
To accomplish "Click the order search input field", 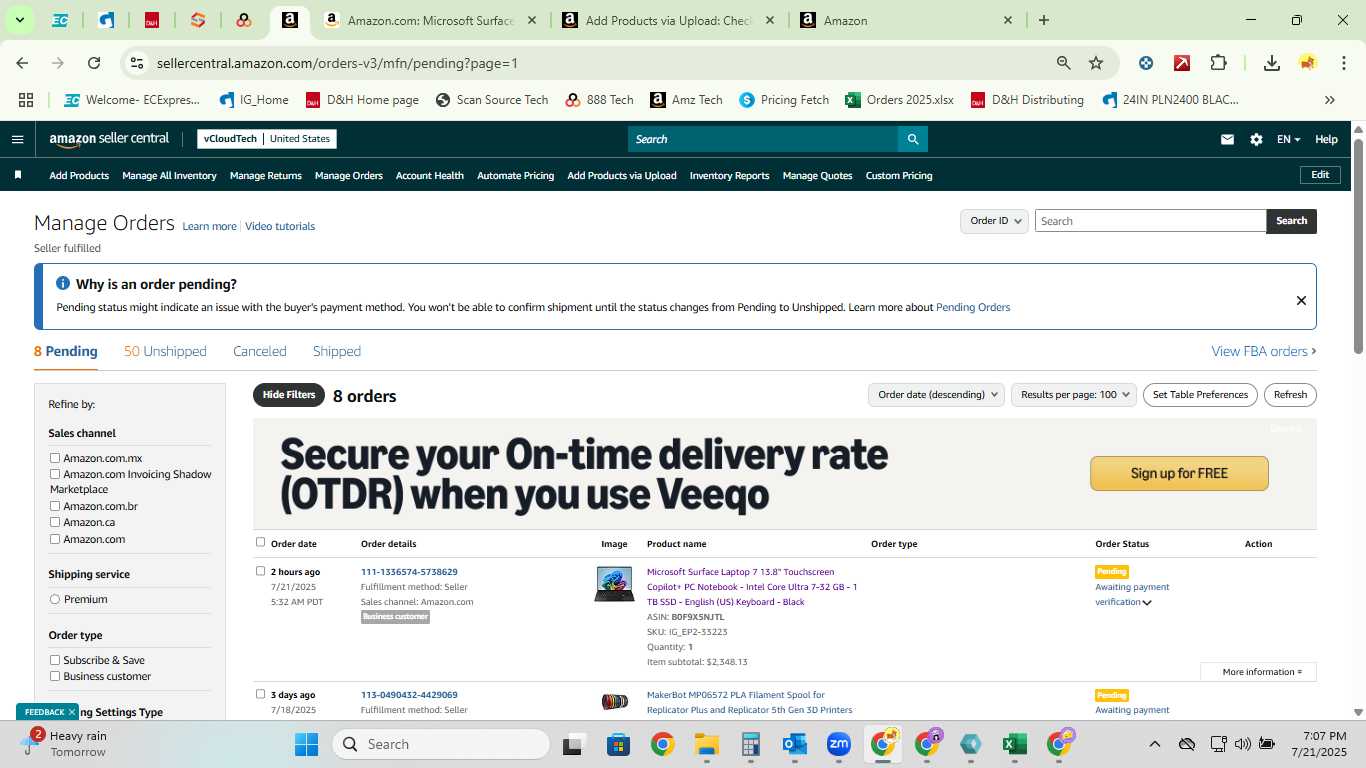I will tap(1150, 221).
